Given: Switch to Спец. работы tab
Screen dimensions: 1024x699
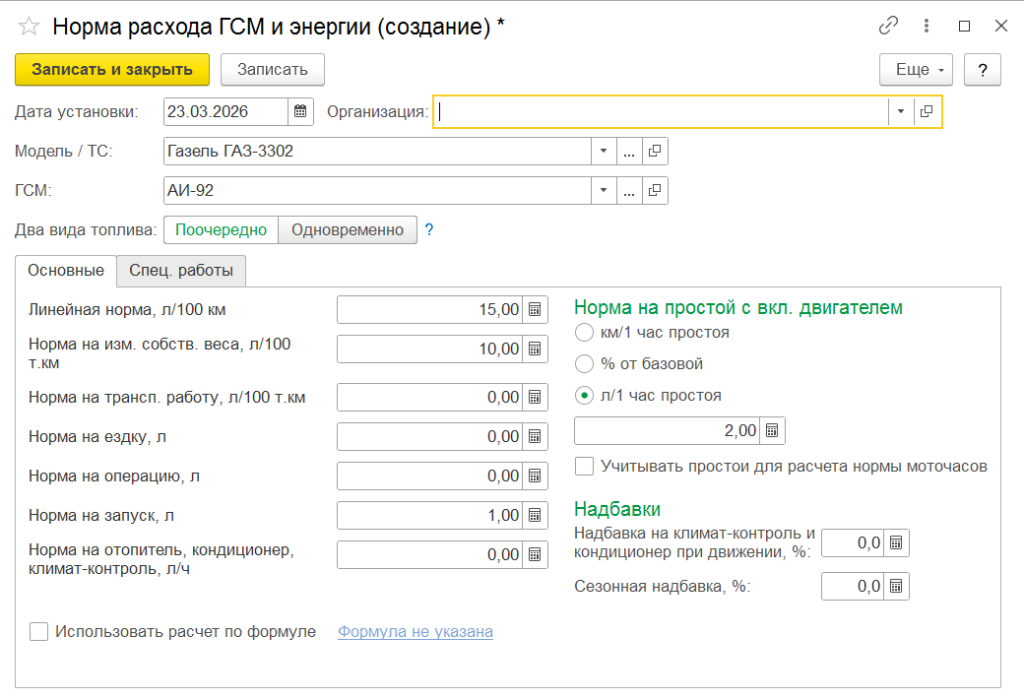Looking at the screenshot, I should pyautogui.click(x=181, y=270).
